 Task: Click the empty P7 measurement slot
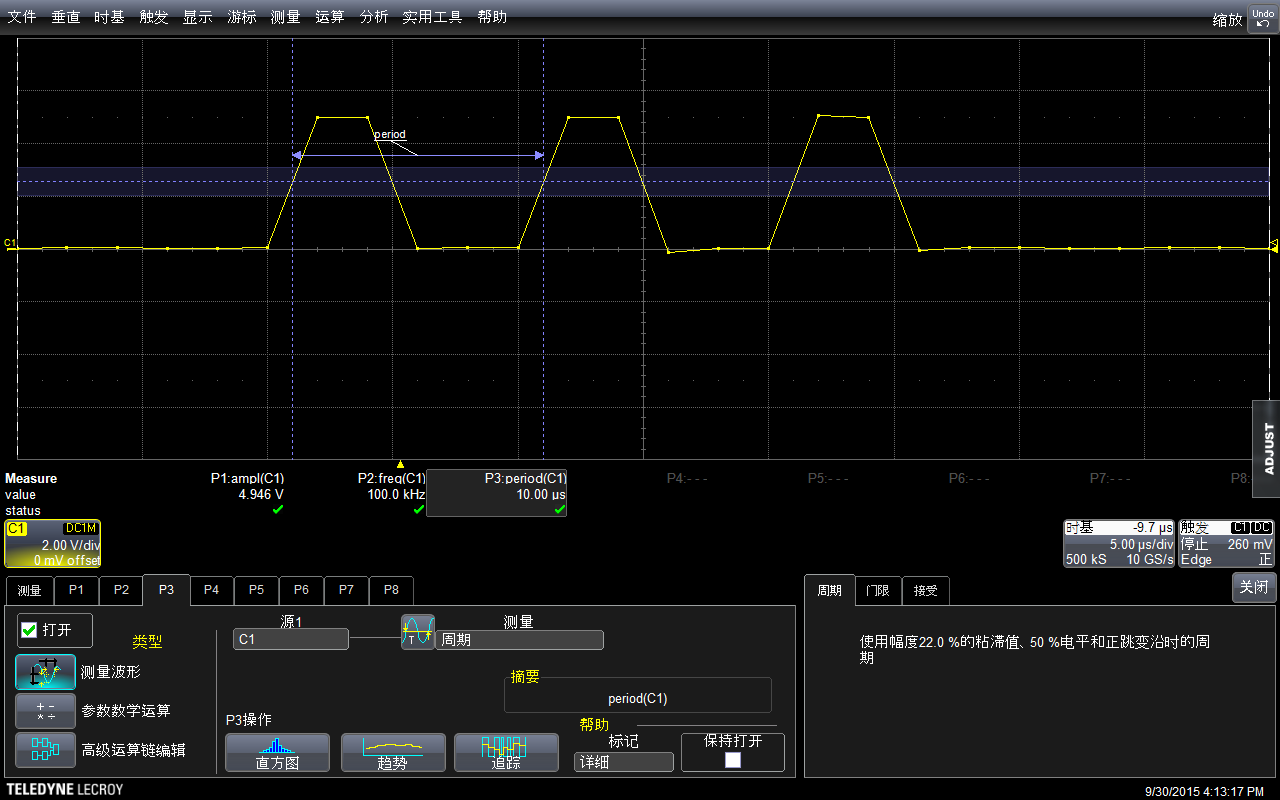click(x=1110, y=479)
